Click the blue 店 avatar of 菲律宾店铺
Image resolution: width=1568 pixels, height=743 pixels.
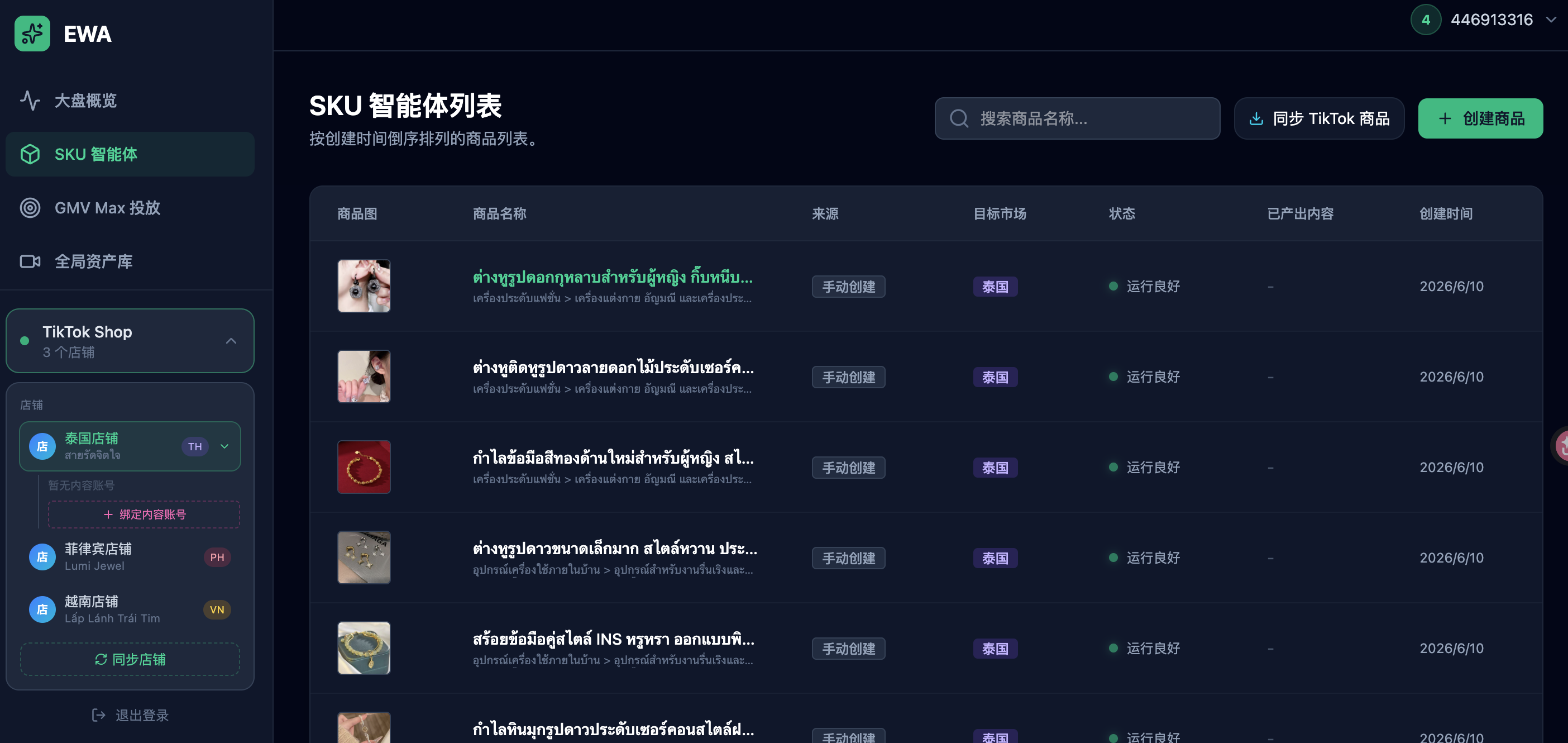[x=42, y=556]
